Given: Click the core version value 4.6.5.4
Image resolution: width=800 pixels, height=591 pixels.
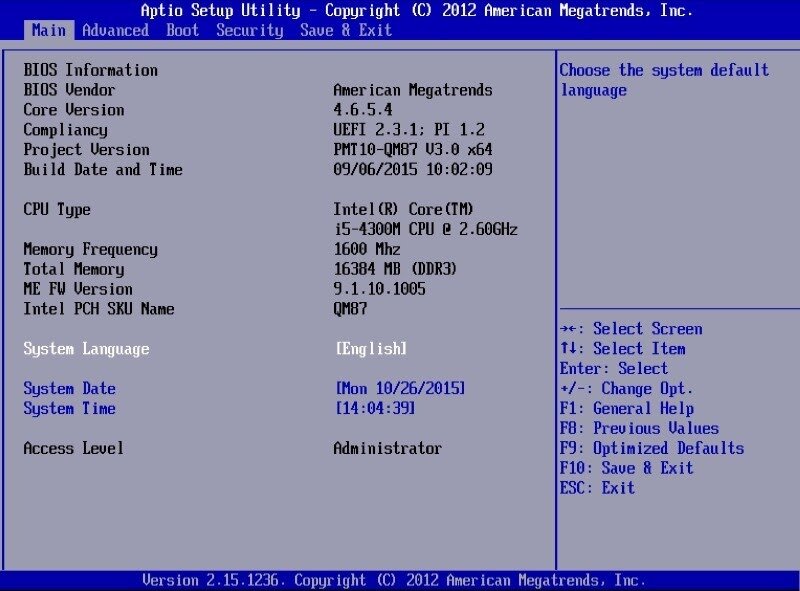Looking at the screenshot, I should click(x=363, y=110).
